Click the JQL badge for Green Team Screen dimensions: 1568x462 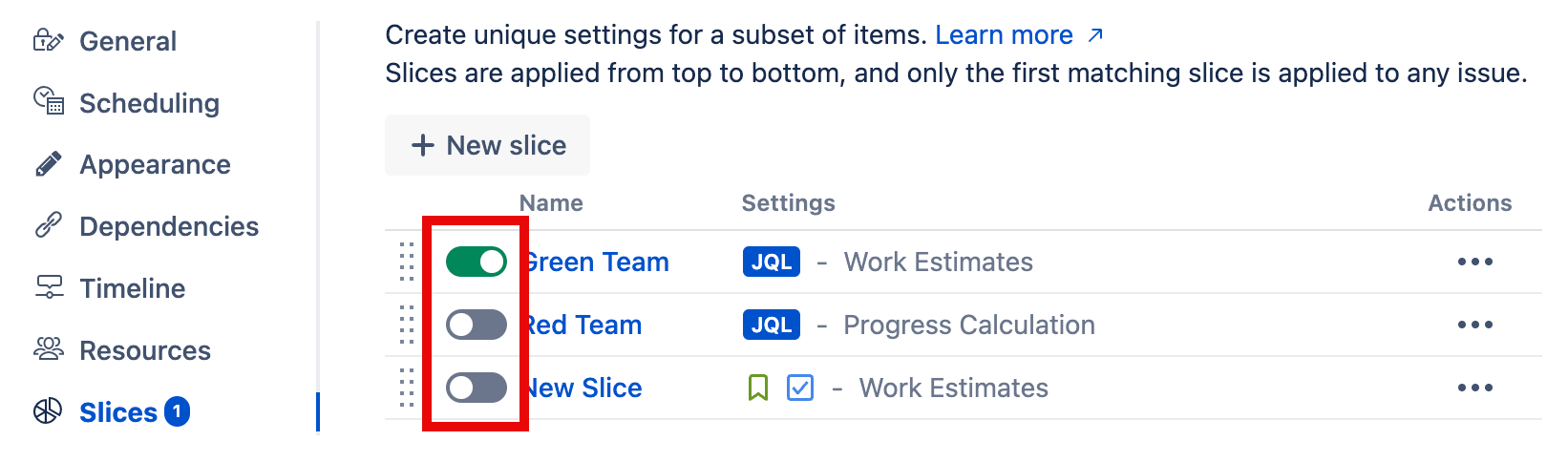click(x=771, y=262)
